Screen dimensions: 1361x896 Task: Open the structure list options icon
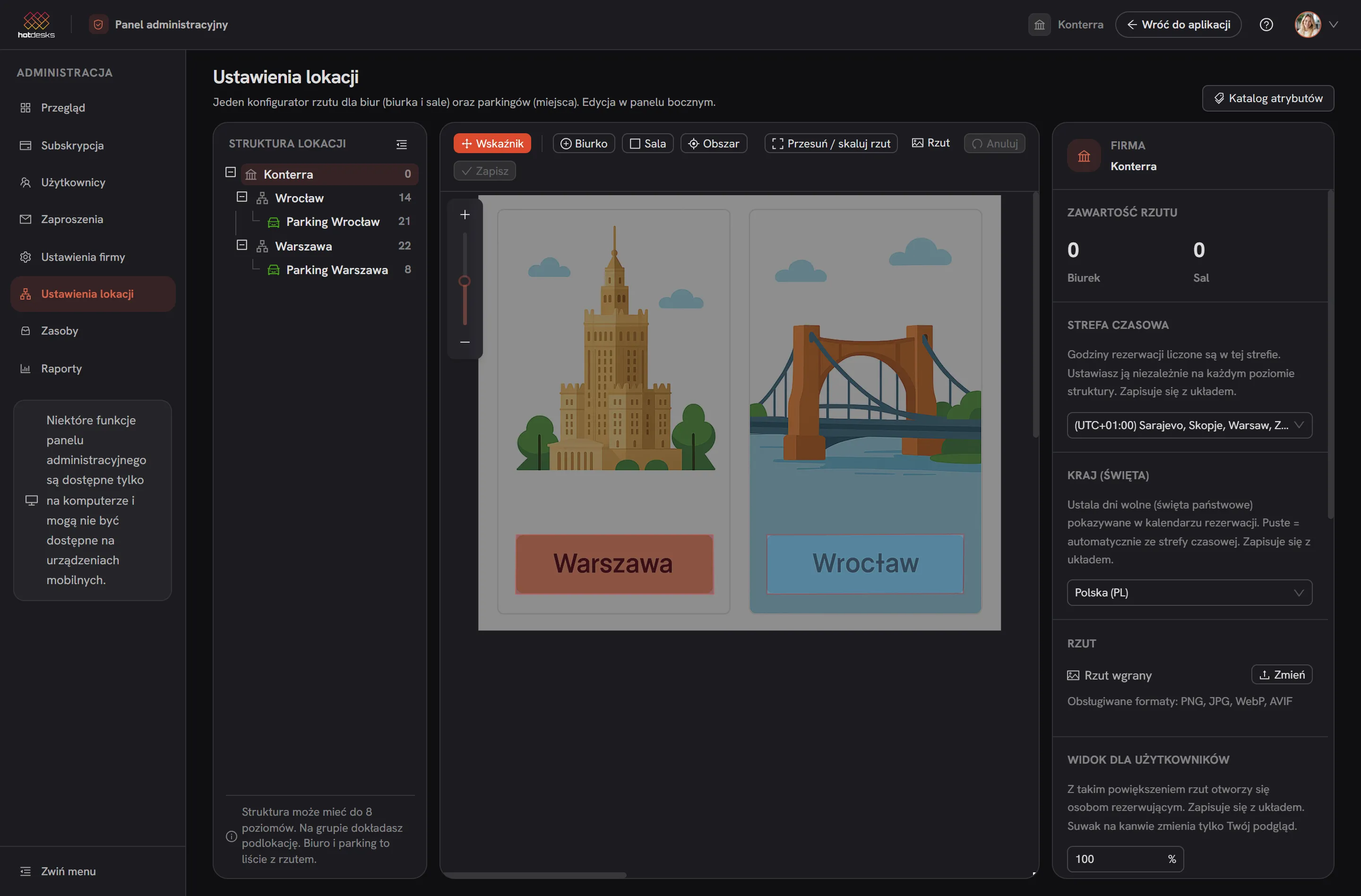(x=401, y=144)
